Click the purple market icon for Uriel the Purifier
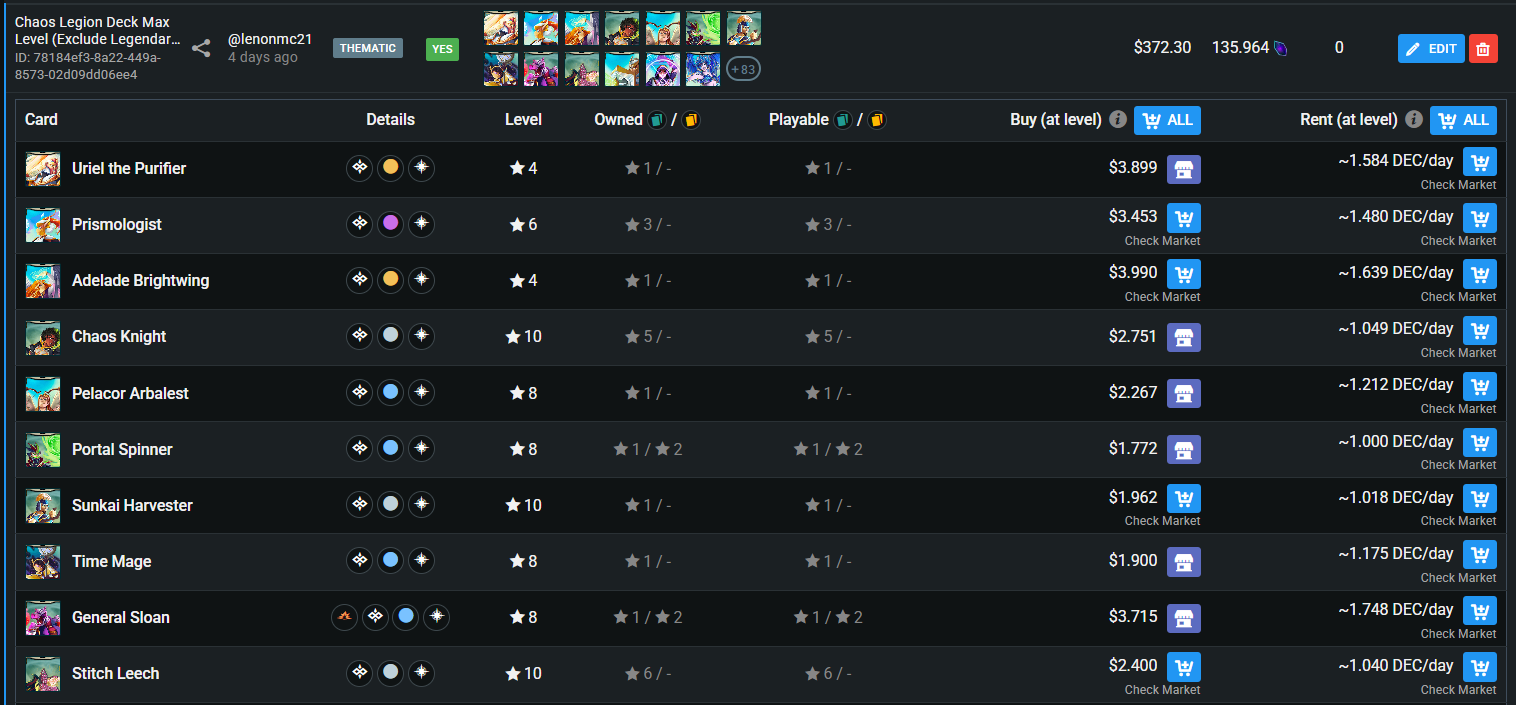 point(1183,169)
